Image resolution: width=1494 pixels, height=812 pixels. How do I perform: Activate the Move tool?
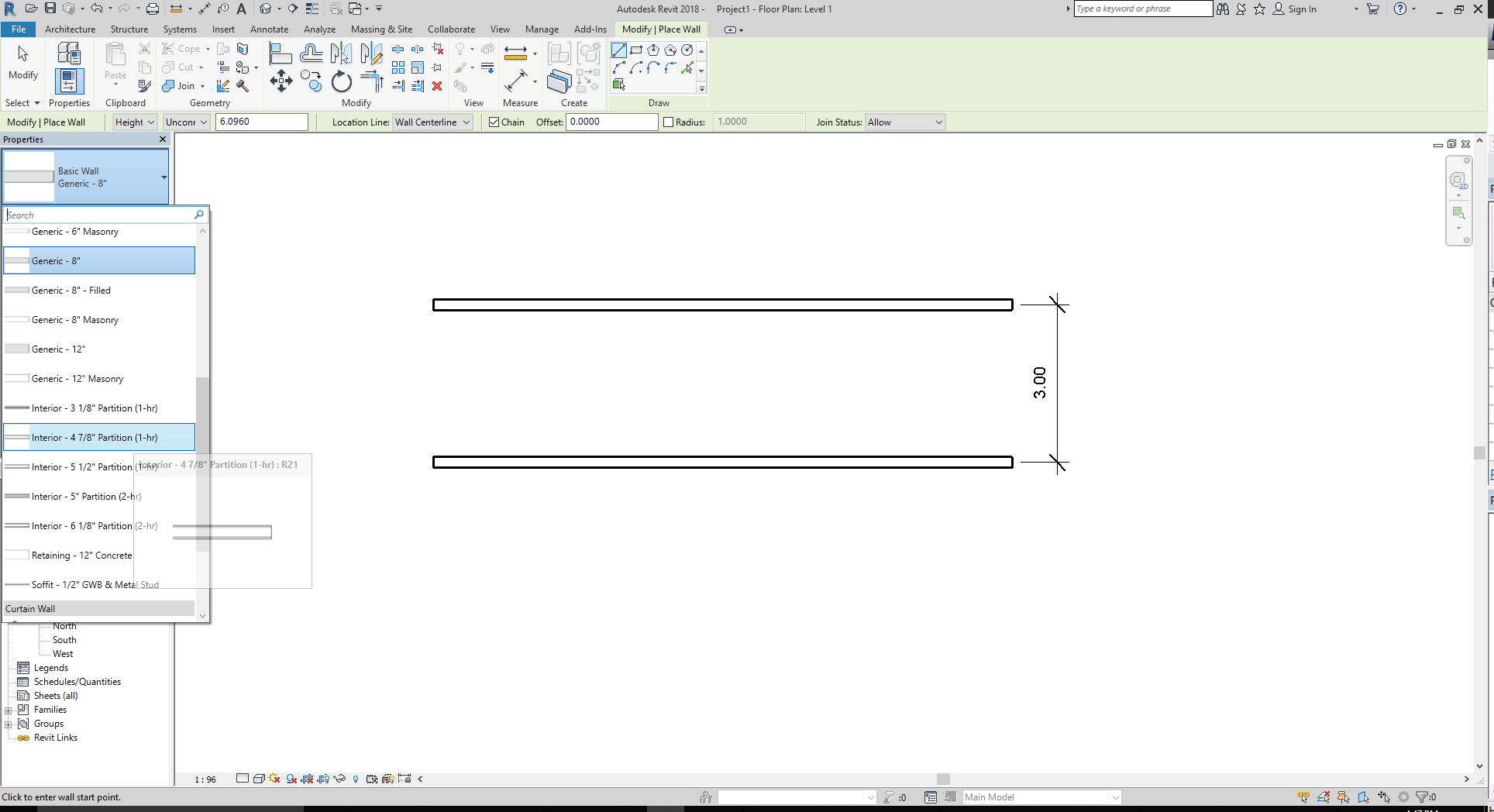point(281,81)
